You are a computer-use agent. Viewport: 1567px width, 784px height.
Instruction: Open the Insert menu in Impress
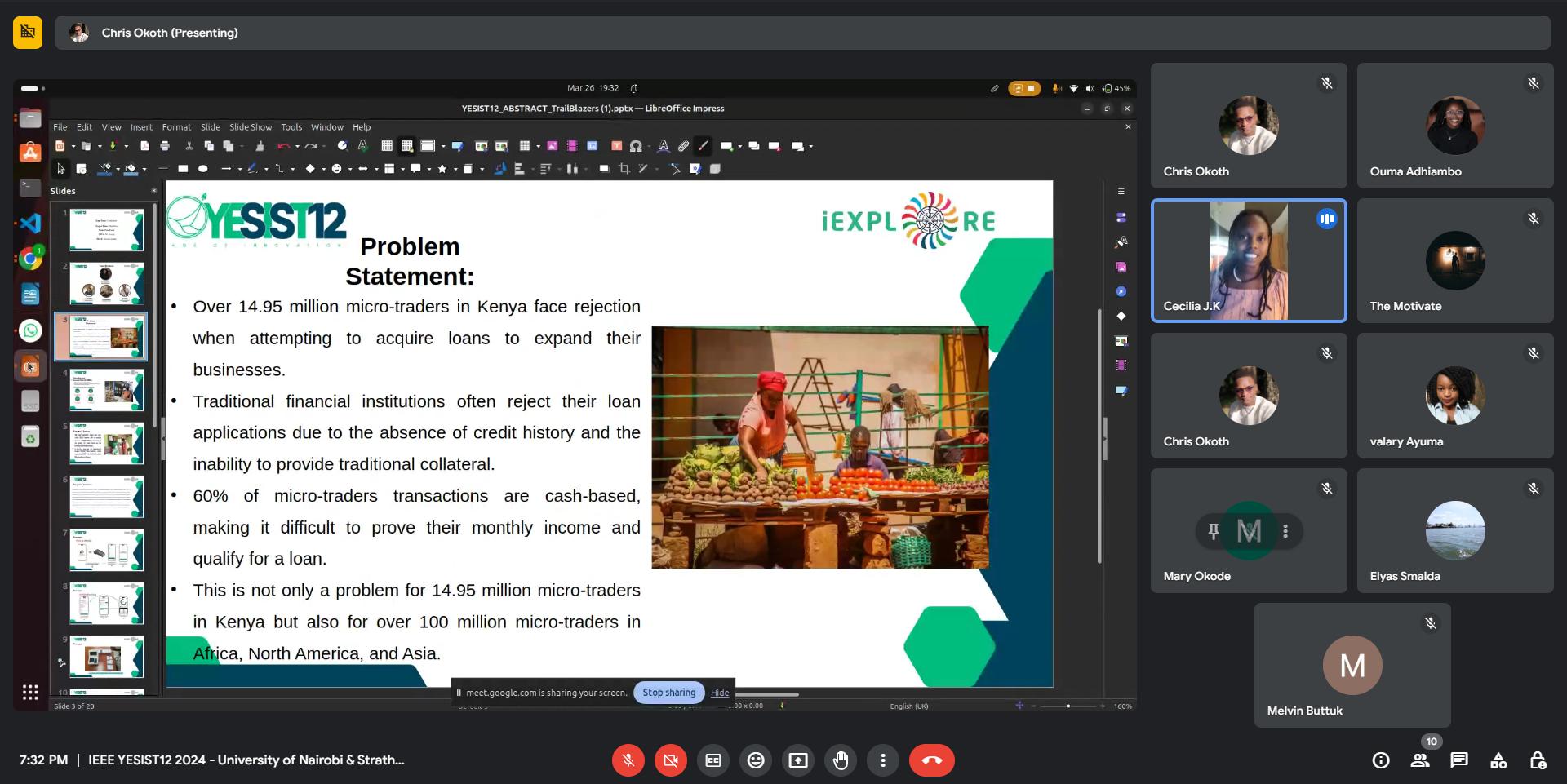pyautogui.click(x=141, y=127)
